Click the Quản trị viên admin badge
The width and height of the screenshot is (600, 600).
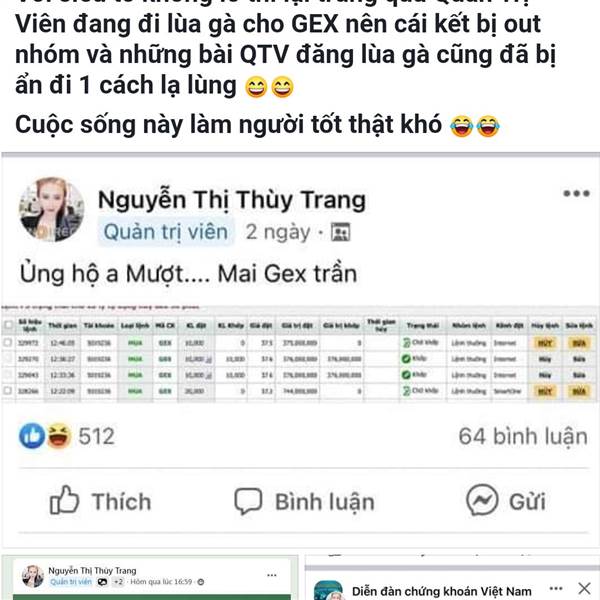166,232
